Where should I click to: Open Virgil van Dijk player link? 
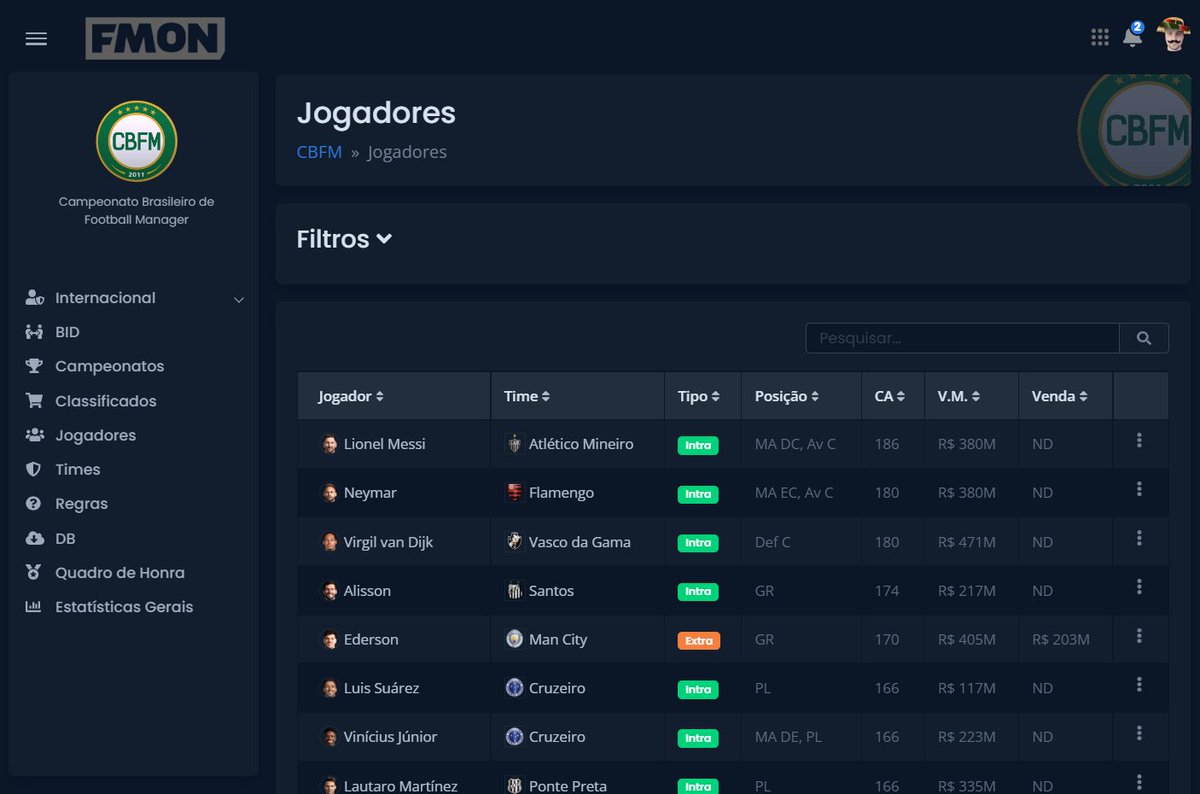click(x=388, y=542)
